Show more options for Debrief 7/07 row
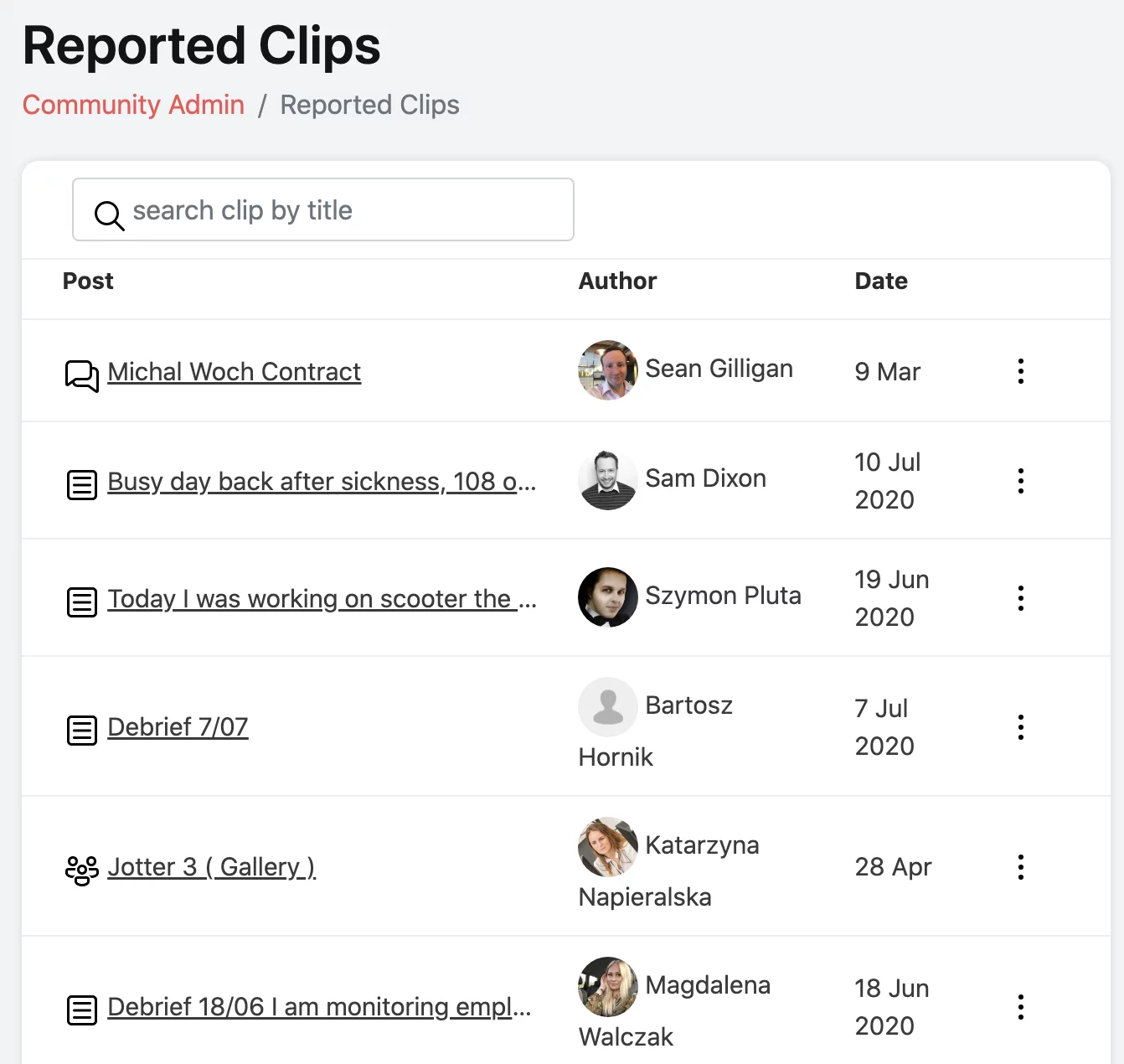This screenshot has width=1124, height=1064. (1020, 727)
